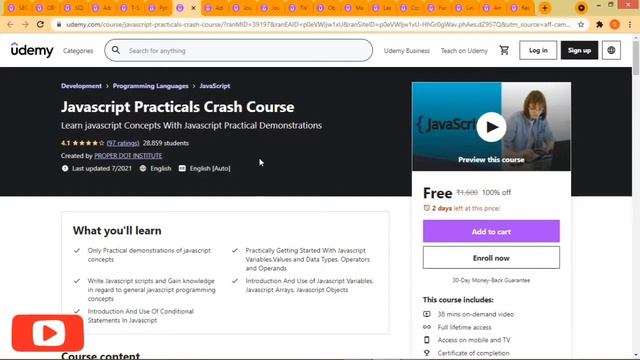The height and width of the screenshot is (360, 640).
Task: Click 'Full lifetime access' text
Action: coord(464,327)
